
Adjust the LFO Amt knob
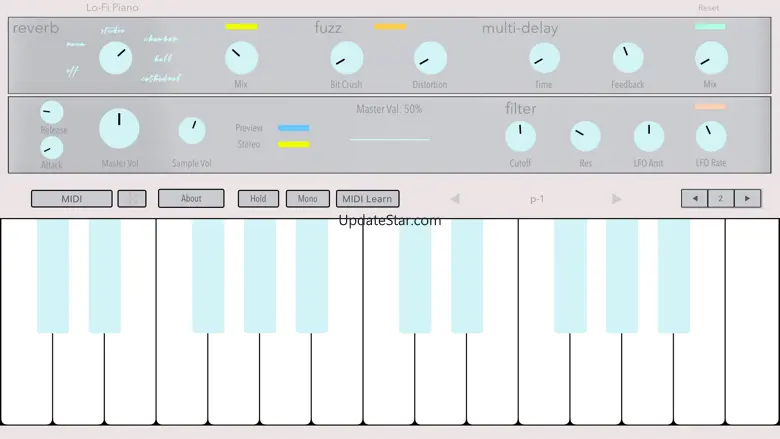(649, 136)
